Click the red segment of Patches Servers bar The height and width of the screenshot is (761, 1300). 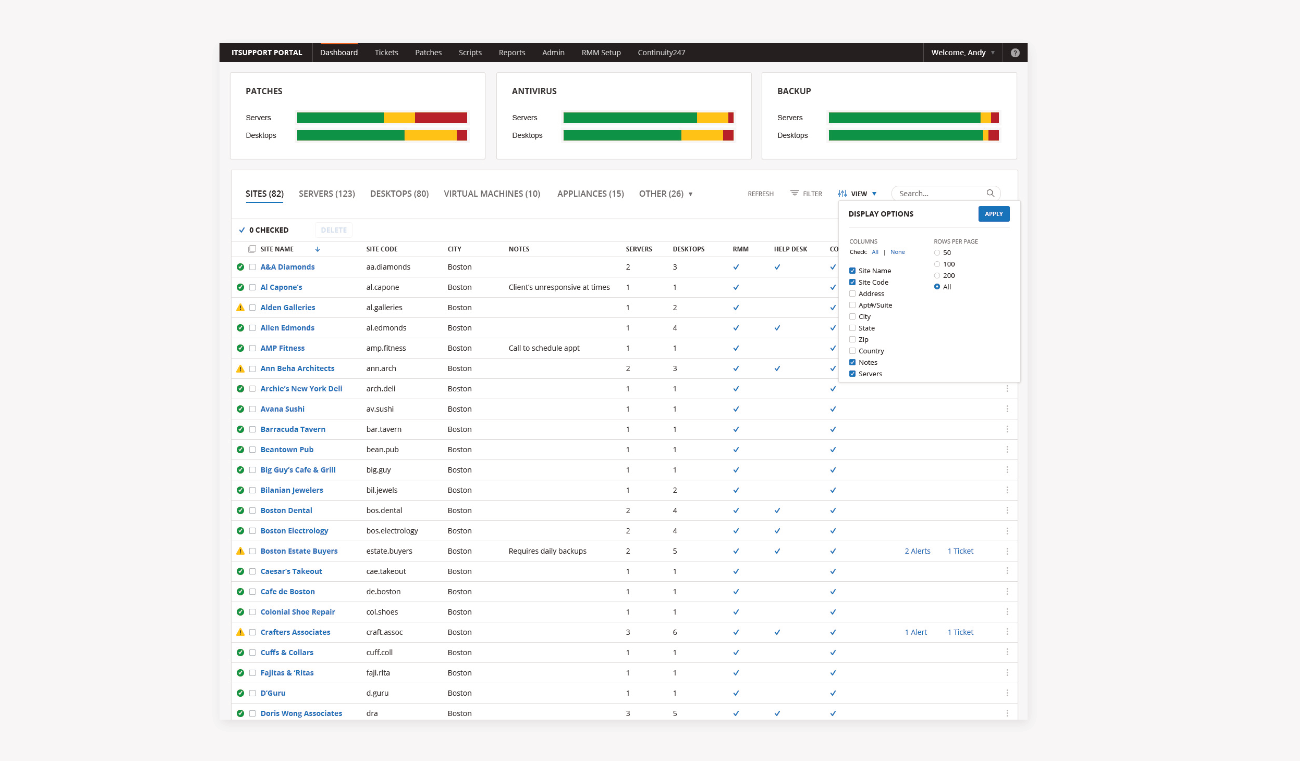tap(440, 118)
